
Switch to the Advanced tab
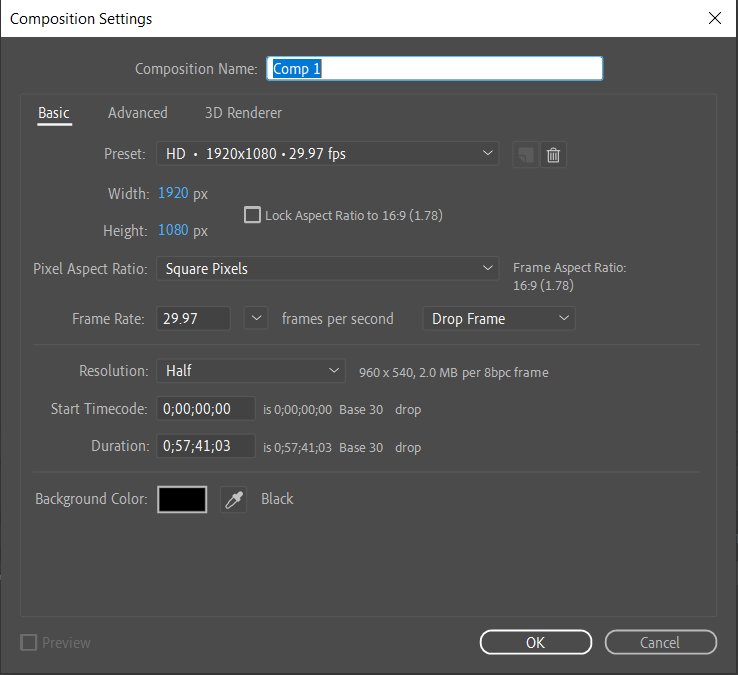(x=138, y=113)
